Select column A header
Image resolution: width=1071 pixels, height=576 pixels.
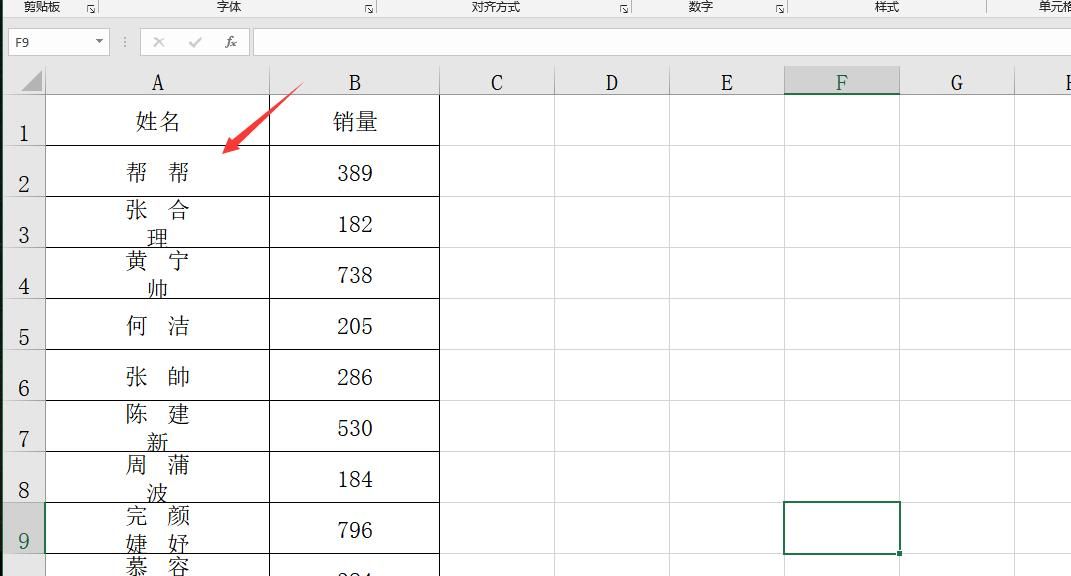click(157, 80)
